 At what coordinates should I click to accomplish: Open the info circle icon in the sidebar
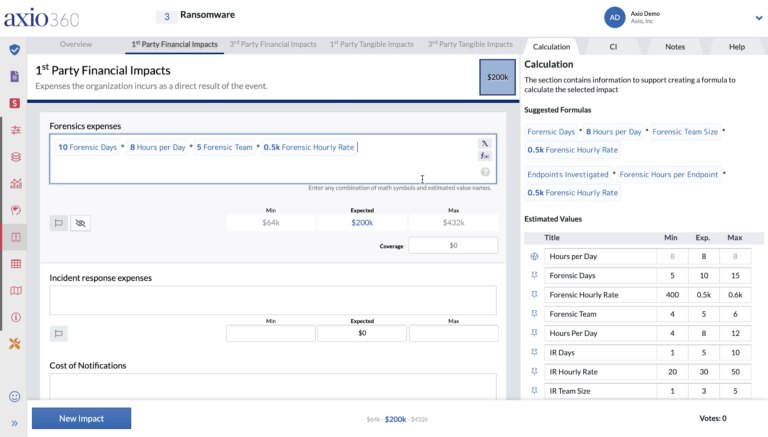[16, 317]
